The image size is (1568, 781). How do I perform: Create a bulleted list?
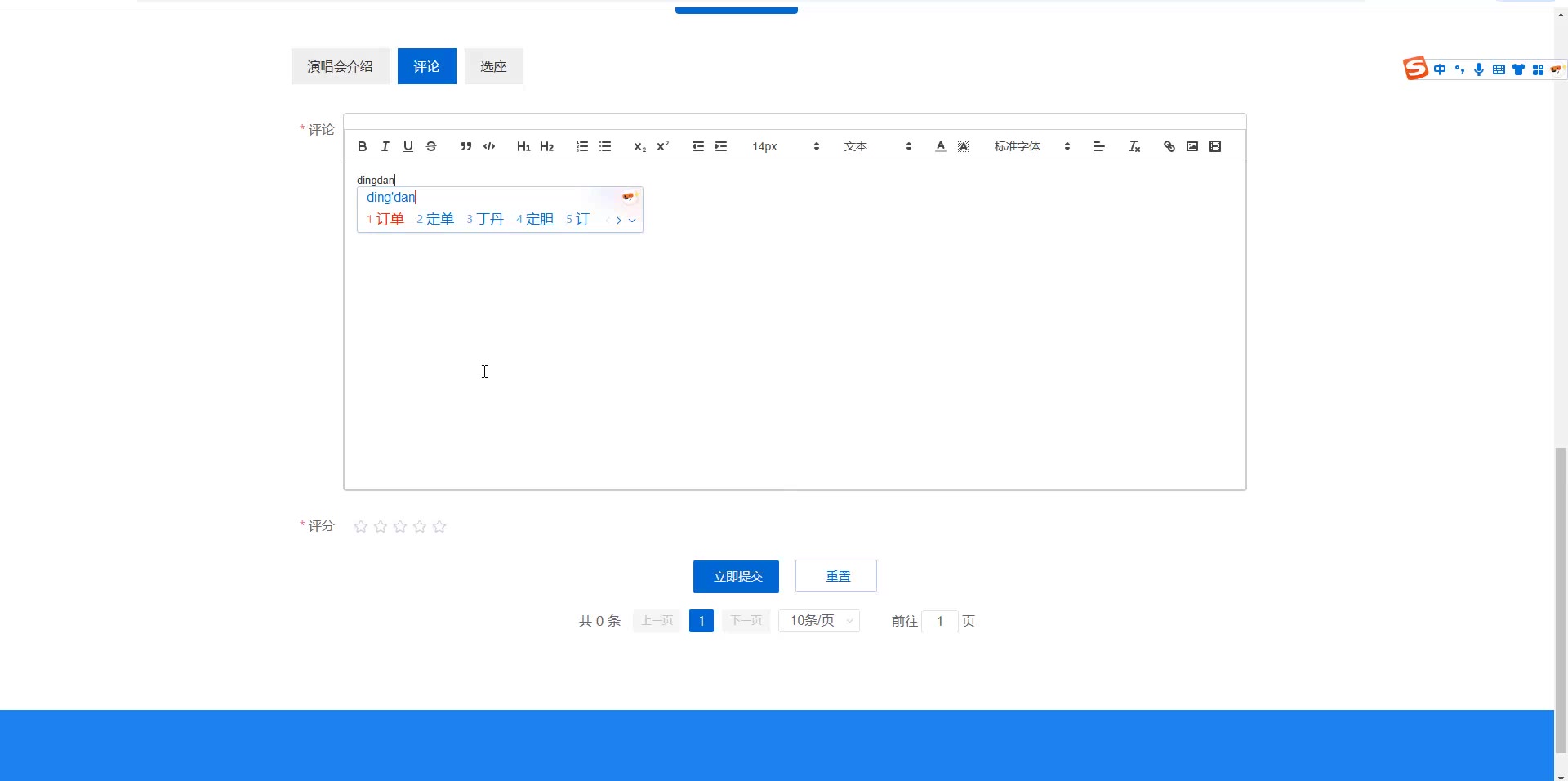point(605,146)
